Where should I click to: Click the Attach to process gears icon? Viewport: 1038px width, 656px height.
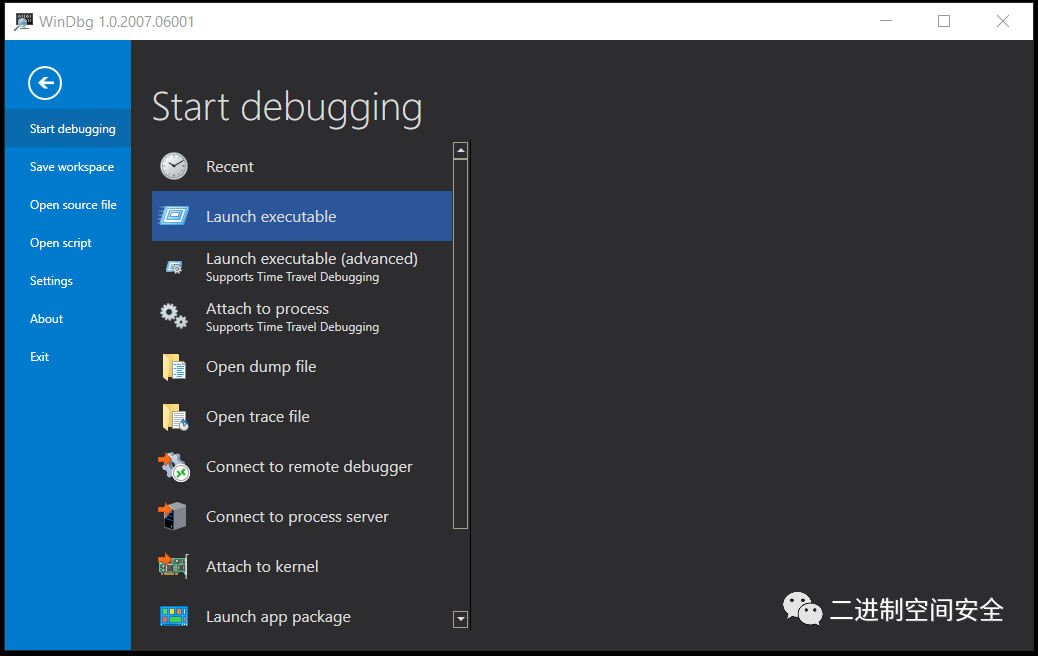(x=174, y=316)
